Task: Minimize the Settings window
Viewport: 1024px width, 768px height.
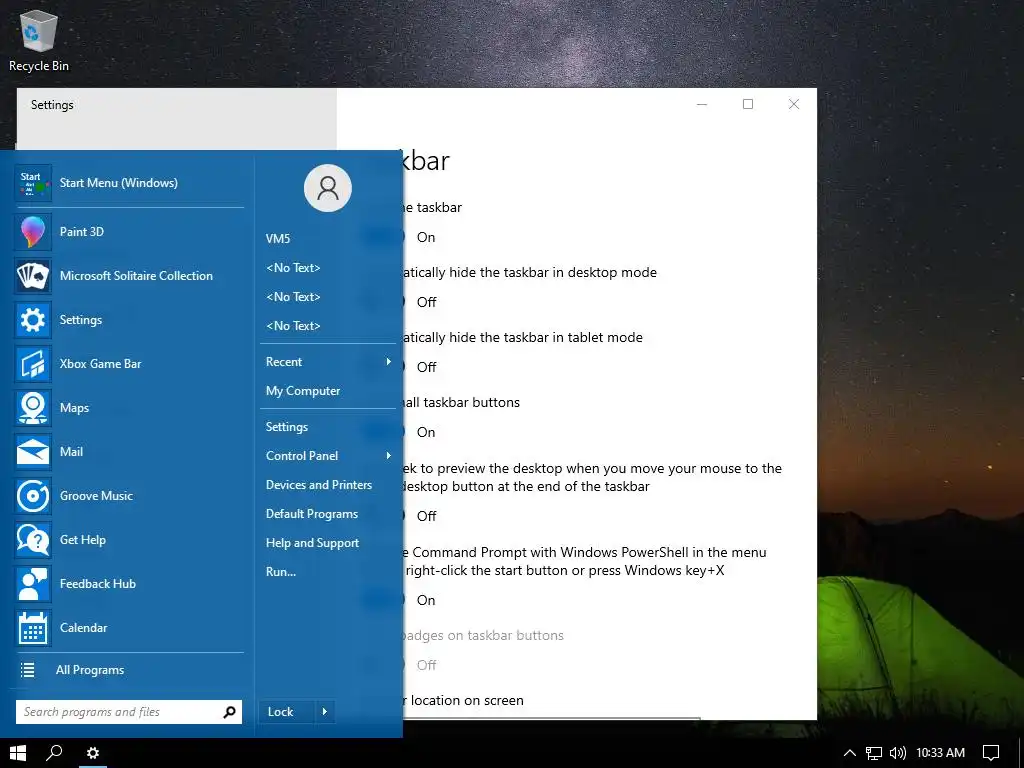Action: pos(702,104)
